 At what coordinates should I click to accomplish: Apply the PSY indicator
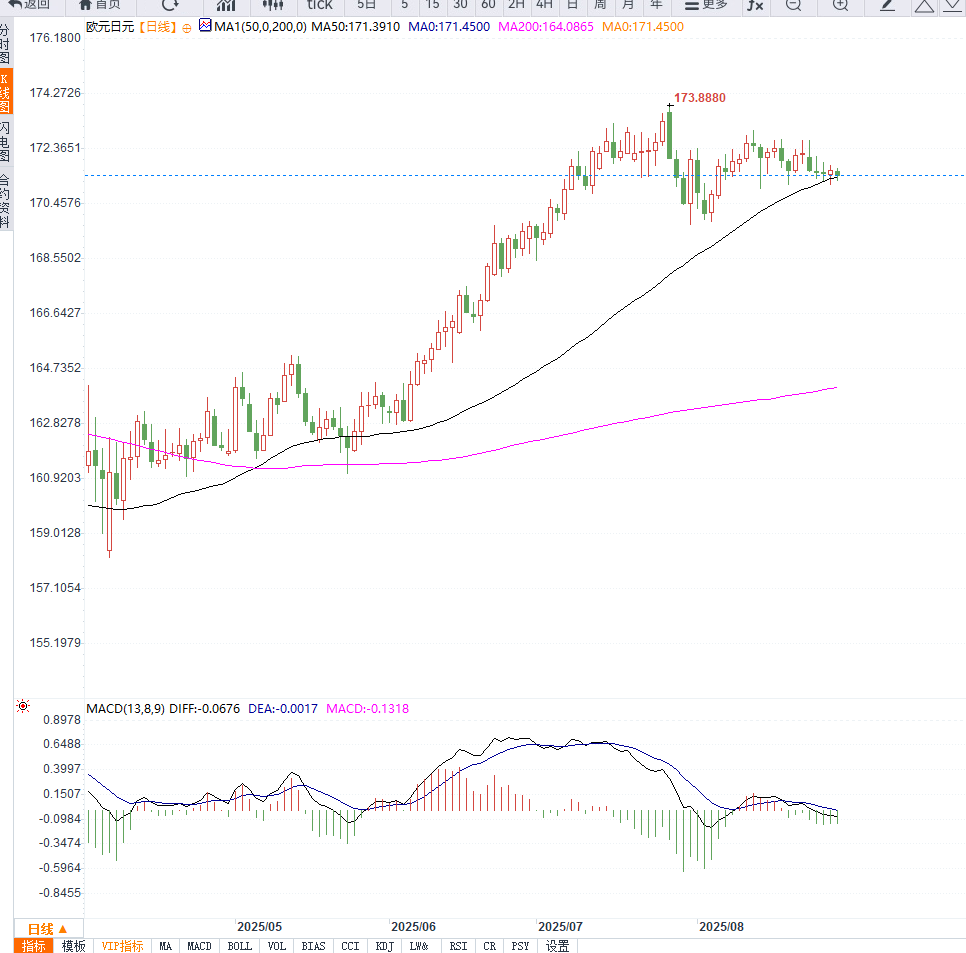coord(520,946)
